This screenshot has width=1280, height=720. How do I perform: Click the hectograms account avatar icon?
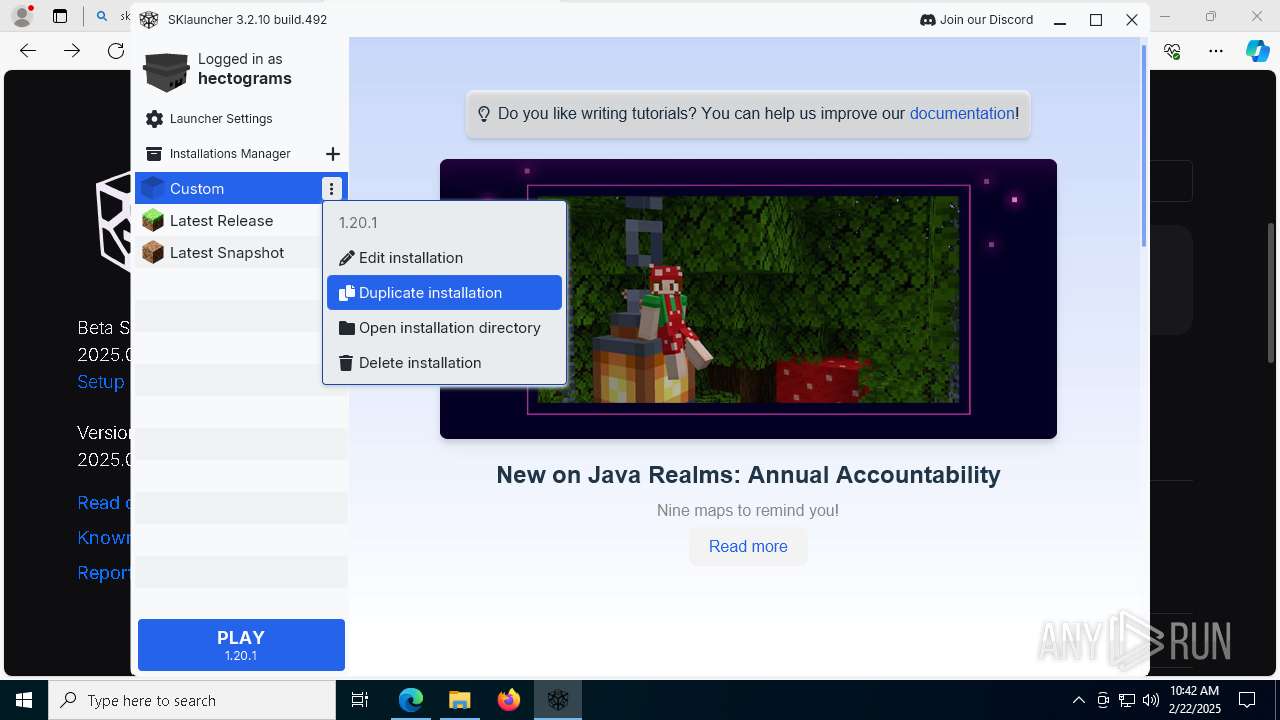tap(166, 71)
